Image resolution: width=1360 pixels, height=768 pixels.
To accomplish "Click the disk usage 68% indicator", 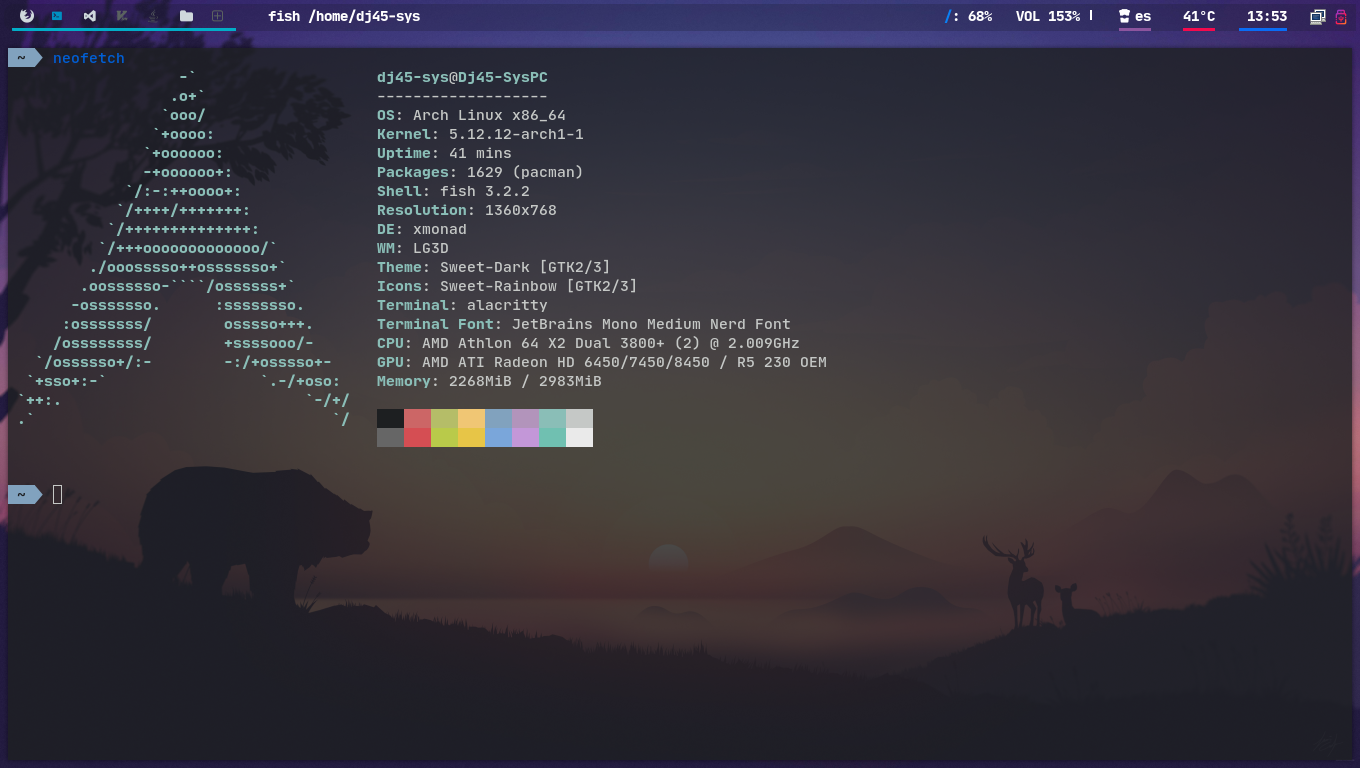I will (968, 16).
